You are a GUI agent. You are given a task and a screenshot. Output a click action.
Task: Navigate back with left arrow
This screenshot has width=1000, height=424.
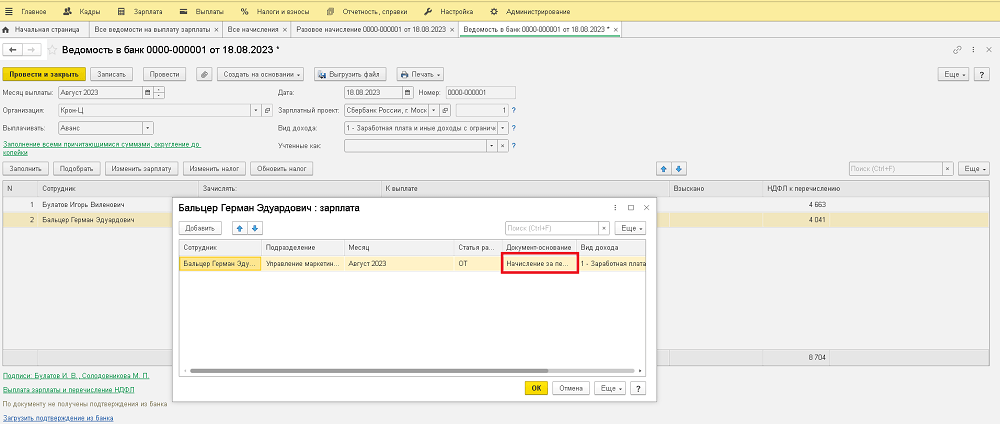click(x=12, y=49)
